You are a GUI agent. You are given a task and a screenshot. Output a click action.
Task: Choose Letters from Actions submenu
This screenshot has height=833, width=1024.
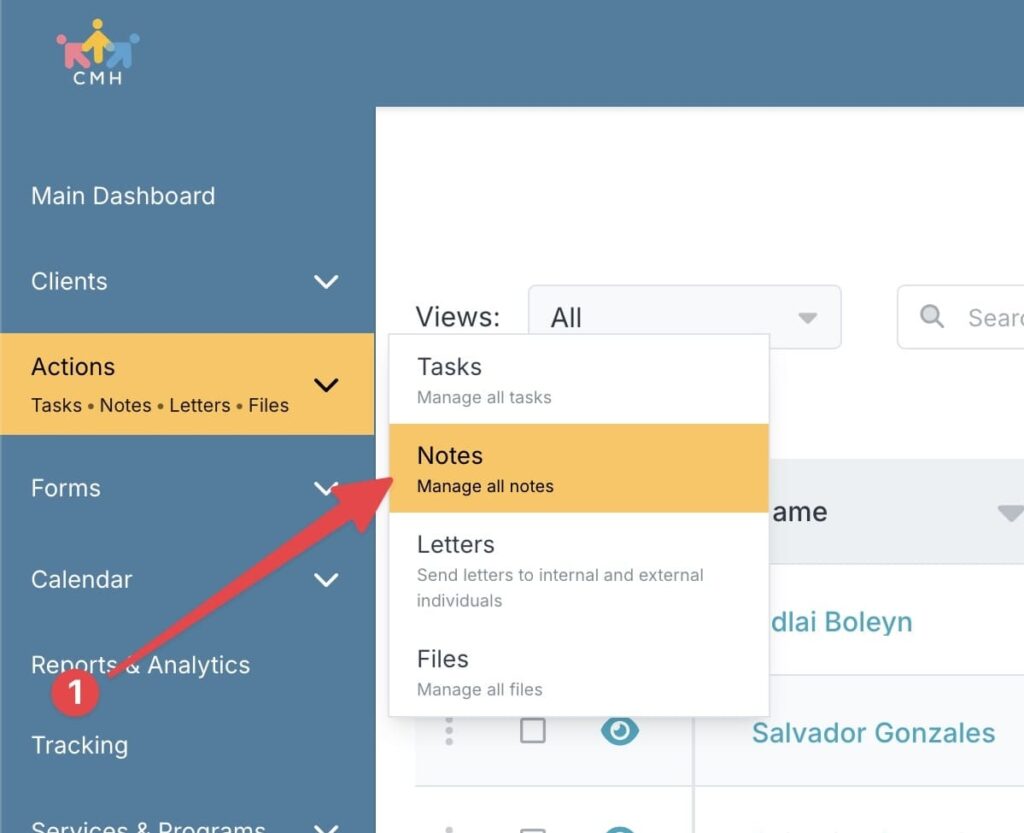[579, 570]
